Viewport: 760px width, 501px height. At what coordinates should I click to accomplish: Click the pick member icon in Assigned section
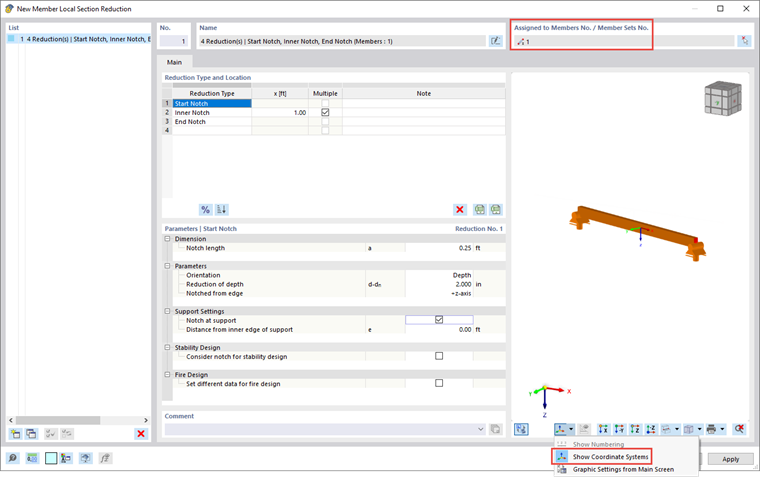click(744, 41)
